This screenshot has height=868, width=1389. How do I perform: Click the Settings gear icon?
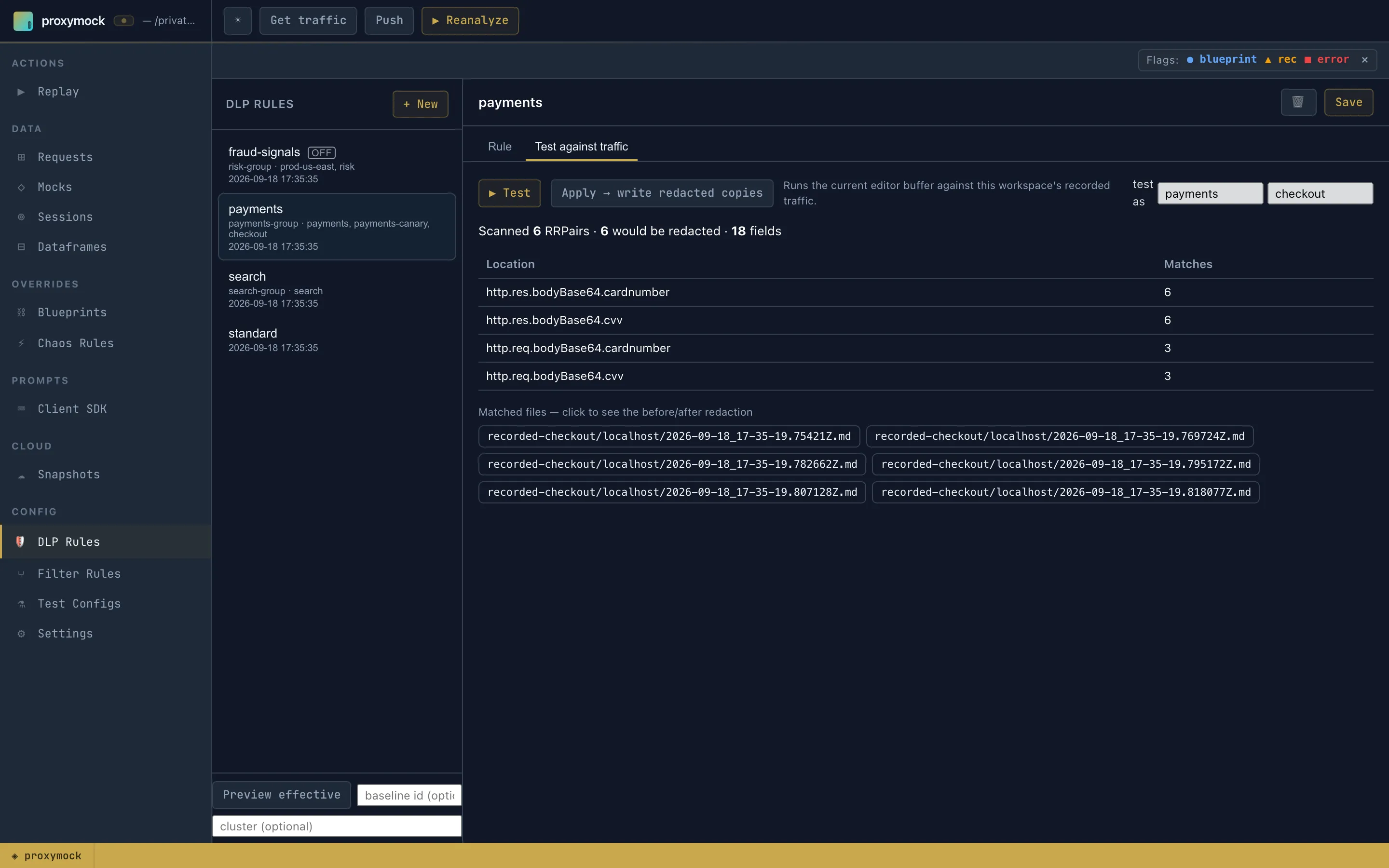tap(21, 634)
